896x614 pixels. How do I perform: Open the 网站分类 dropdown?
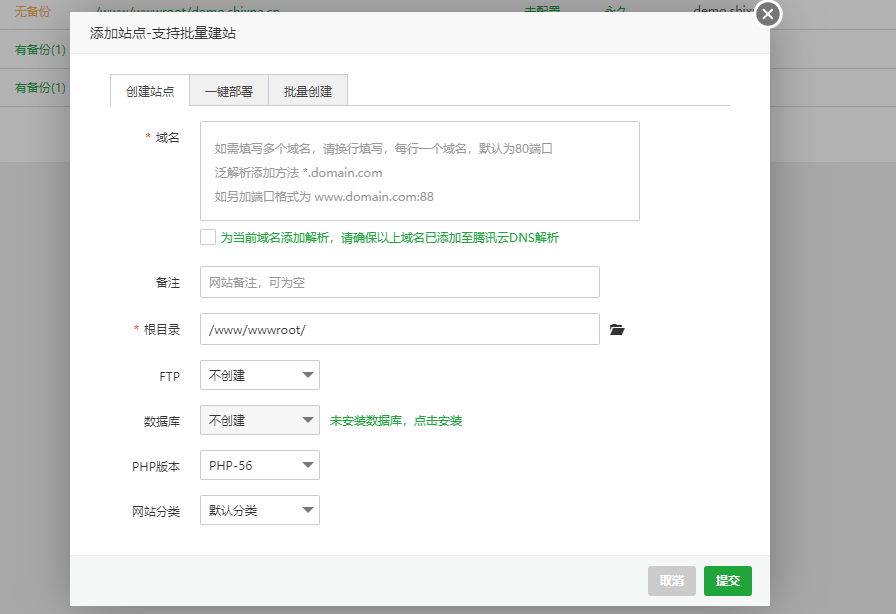tap(260, 511)
